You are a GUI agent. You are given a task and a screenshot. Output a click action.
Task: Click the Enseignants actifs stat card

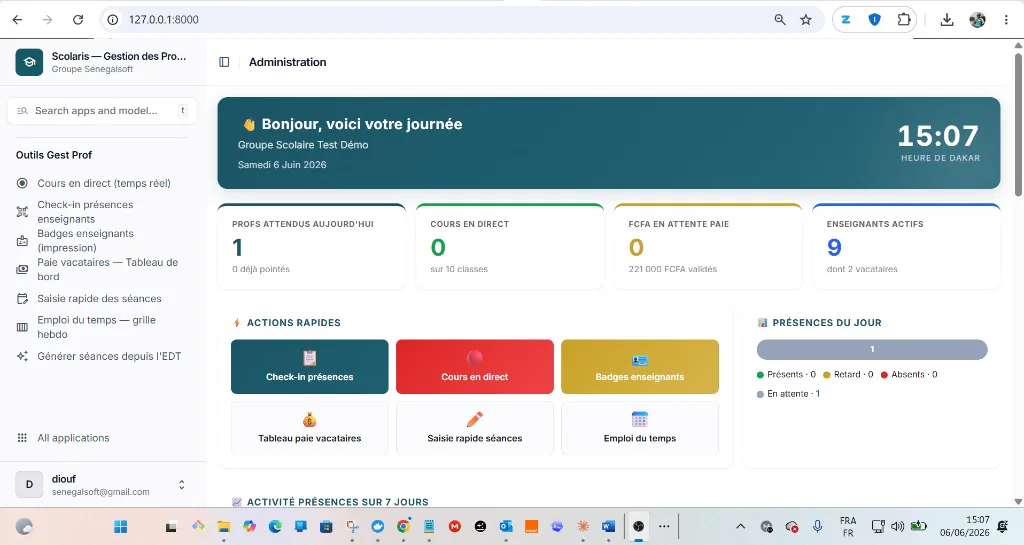pos(906,246)
